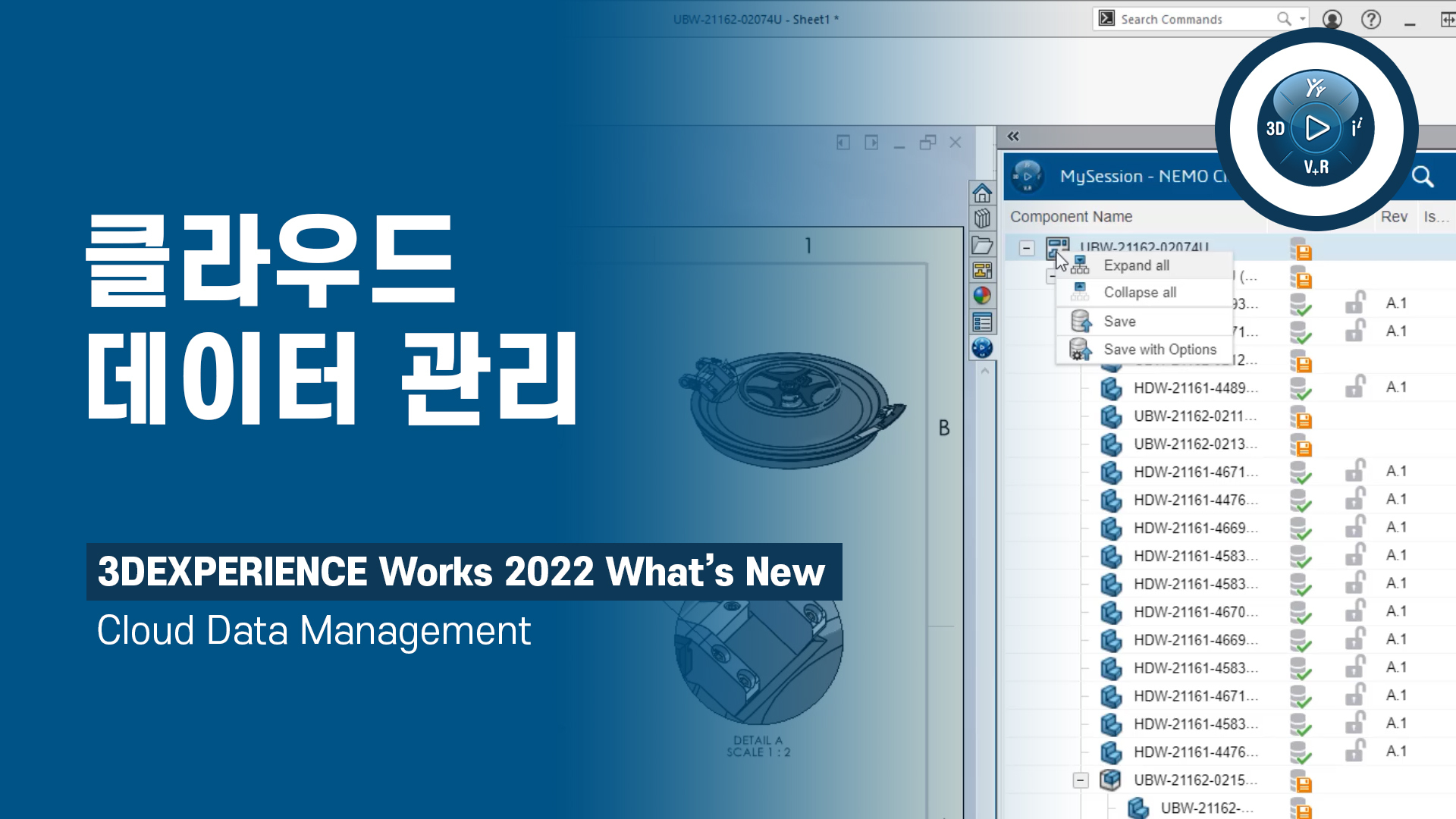
Task: Restore down the drawing document window
Action: 927,143
